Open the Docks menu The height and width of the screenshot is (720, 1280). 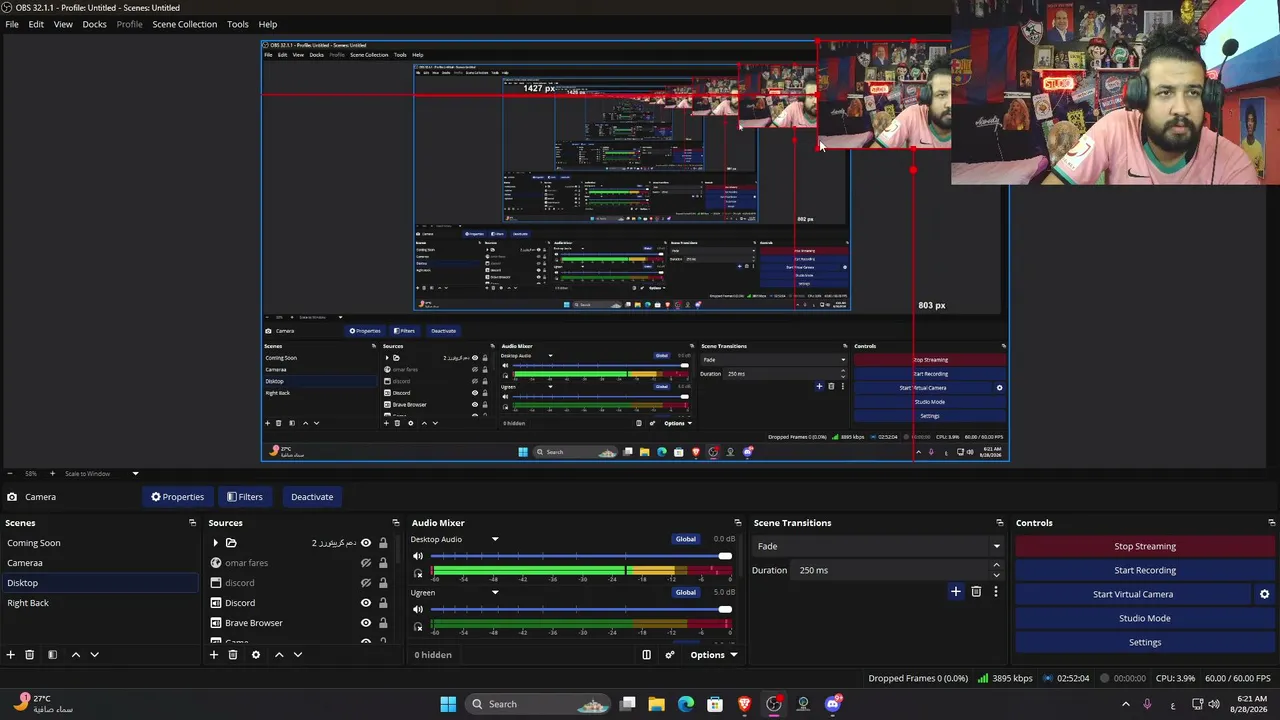tap(94, 24)
